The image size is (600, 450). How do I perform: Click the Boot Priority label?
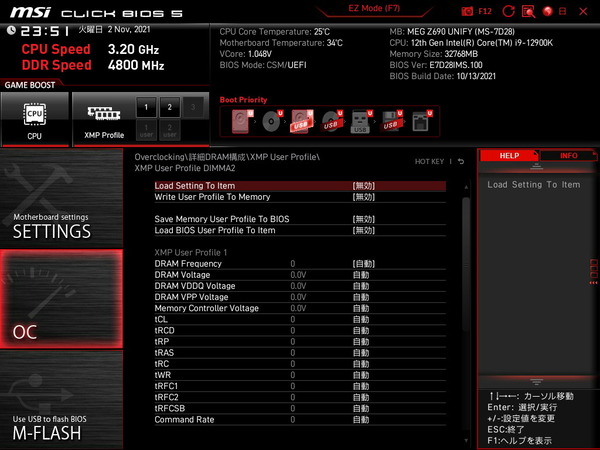(x=243, y=100)
